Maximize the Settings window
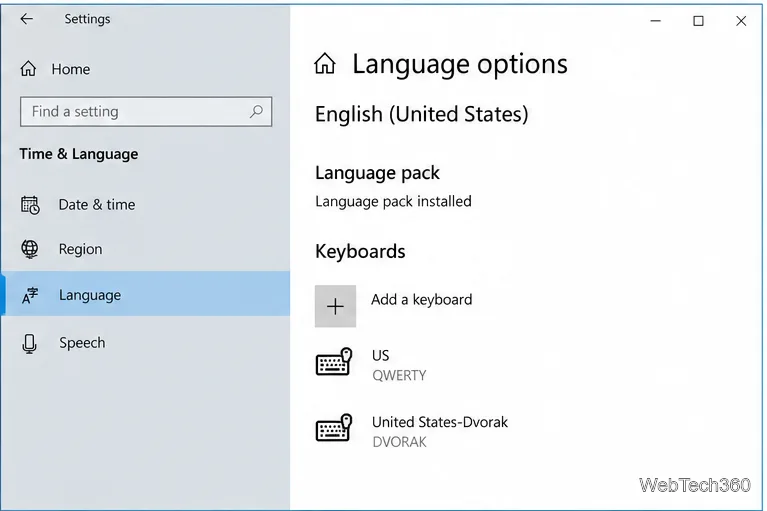 point(698,21)
